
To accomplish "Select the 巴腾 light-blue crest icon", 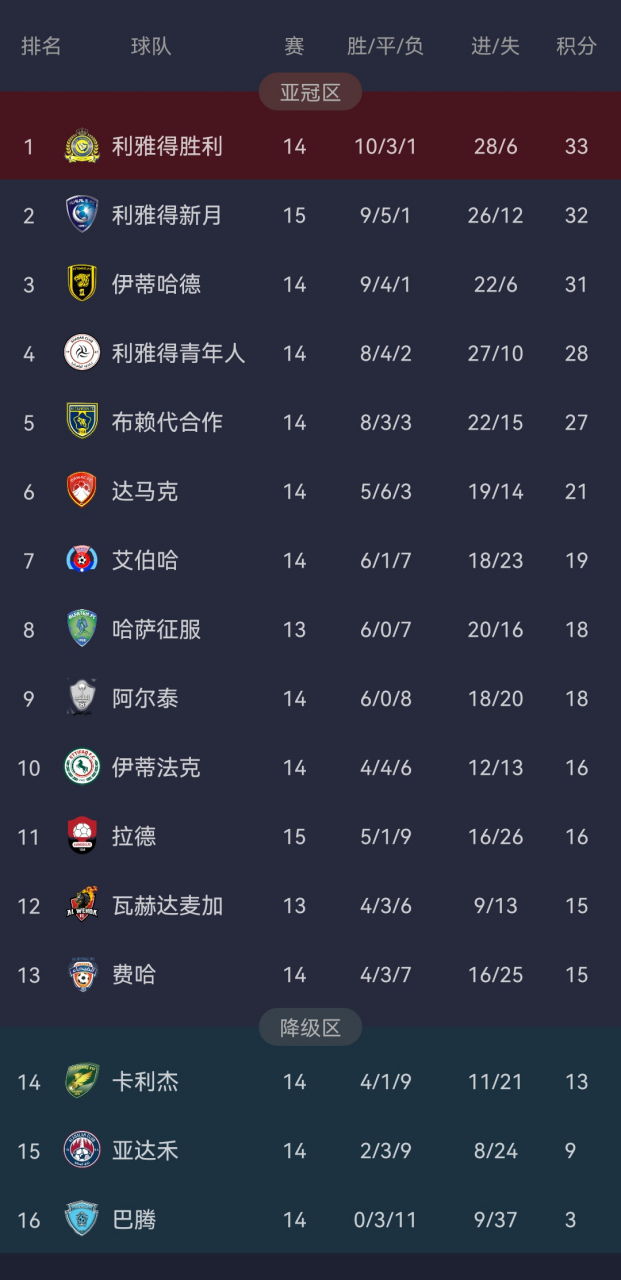I will click(x=82, y=1219).
